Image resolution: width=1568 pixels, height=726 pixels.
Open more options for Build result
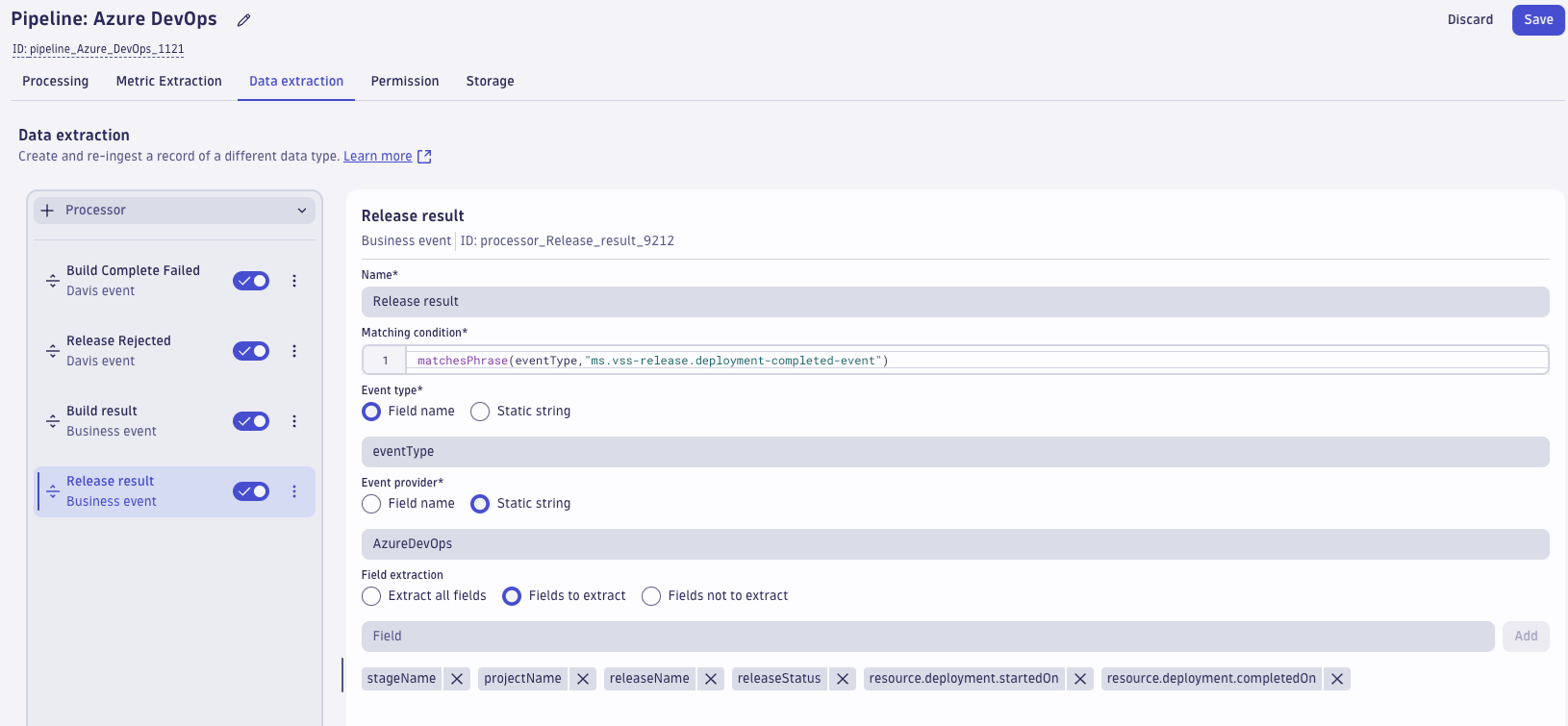point(294,421)
